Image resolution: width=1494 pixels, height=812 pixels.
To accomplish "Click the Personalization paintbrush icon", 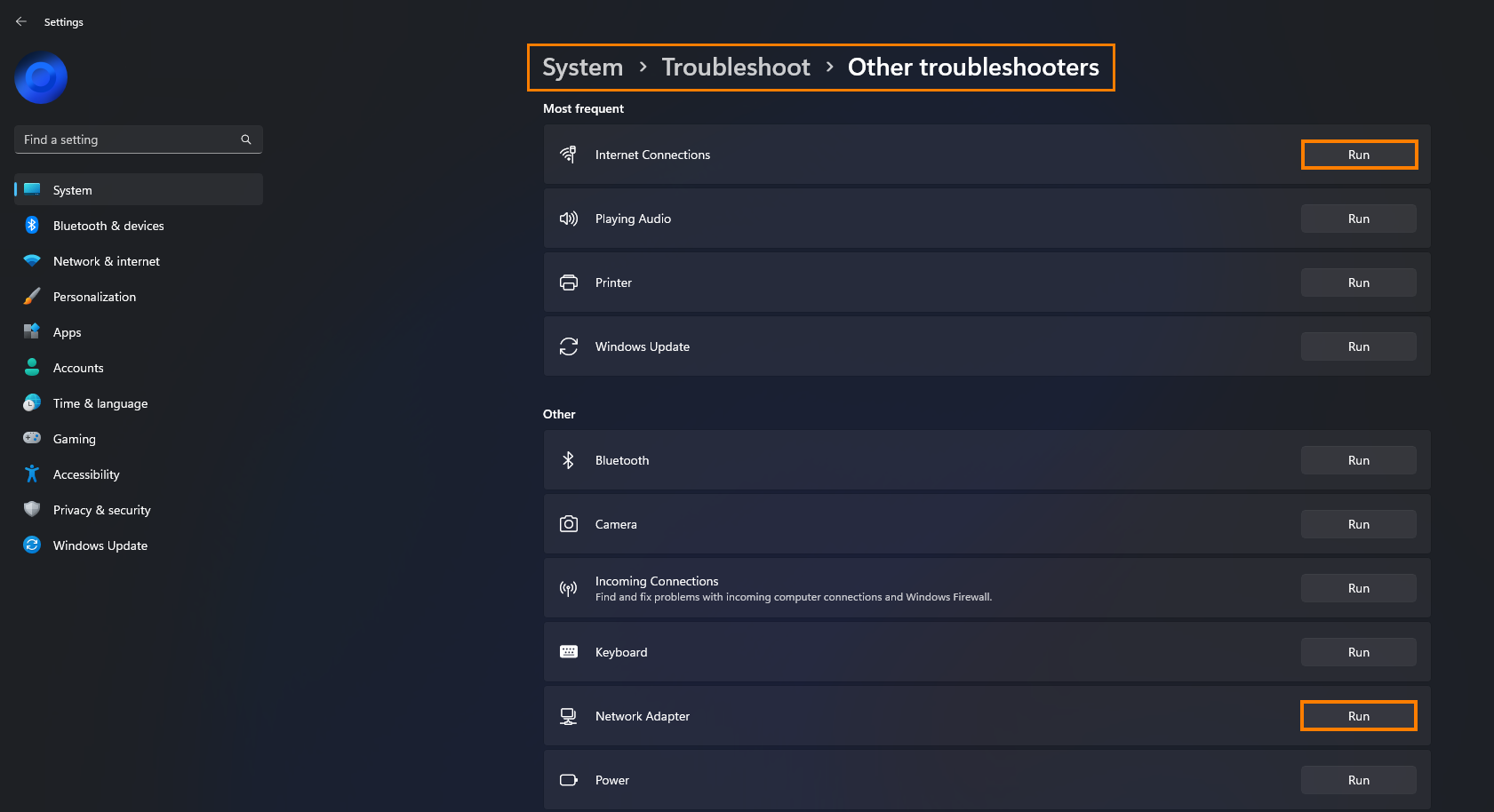I will click(x=32, y=296).
